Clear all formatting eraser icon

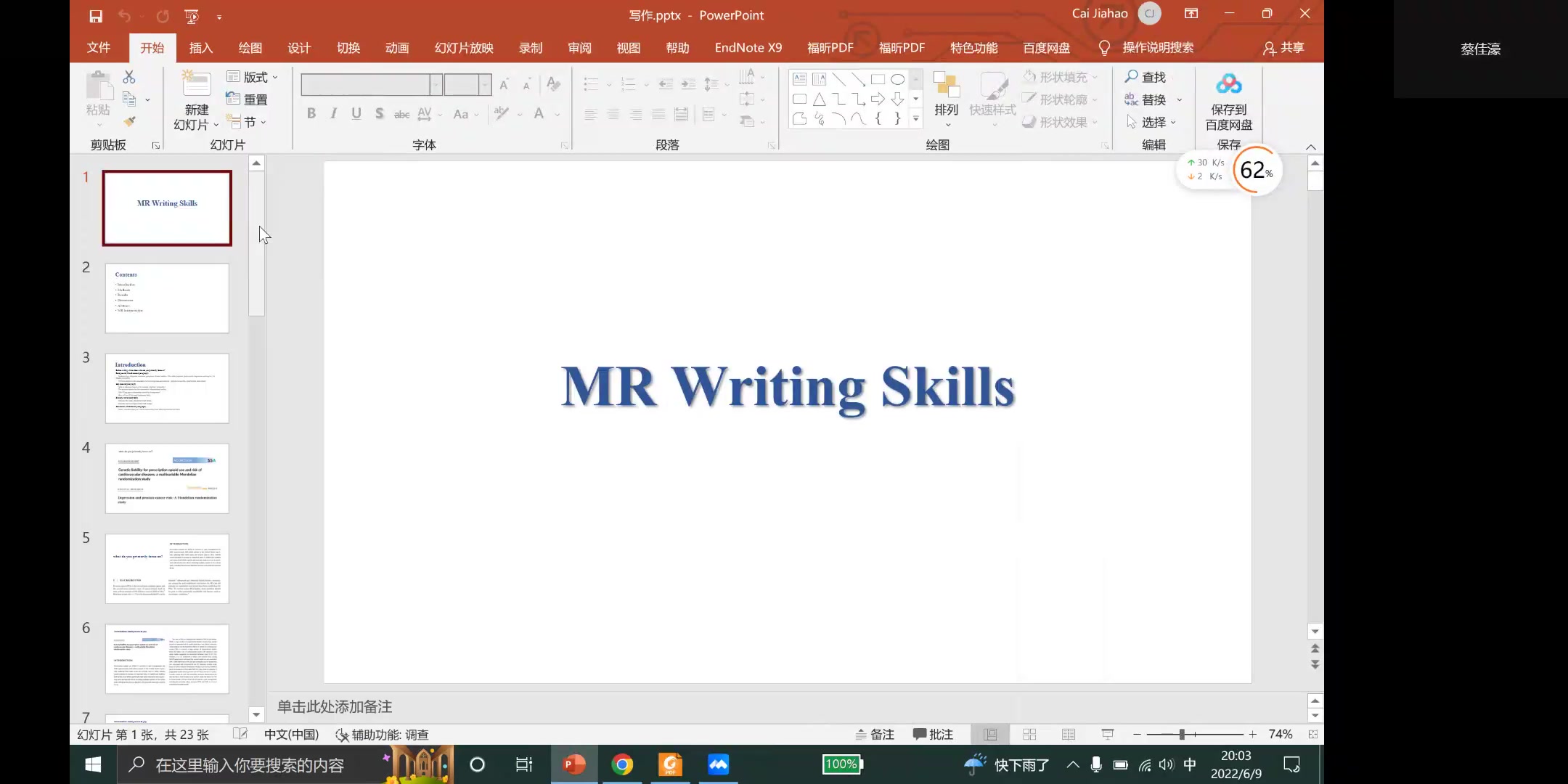(553, 84)
